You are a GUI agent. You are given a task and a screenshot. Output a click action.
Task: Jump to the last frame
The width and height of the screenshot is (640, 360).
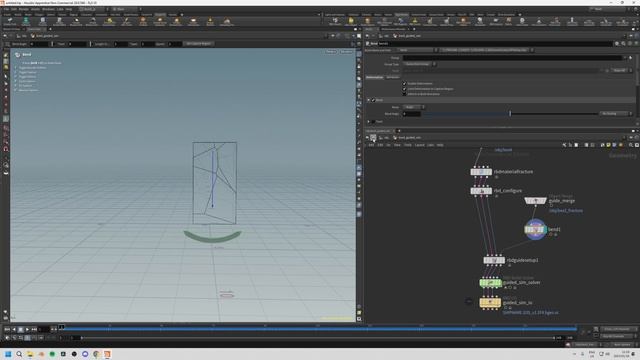point(34,329)
